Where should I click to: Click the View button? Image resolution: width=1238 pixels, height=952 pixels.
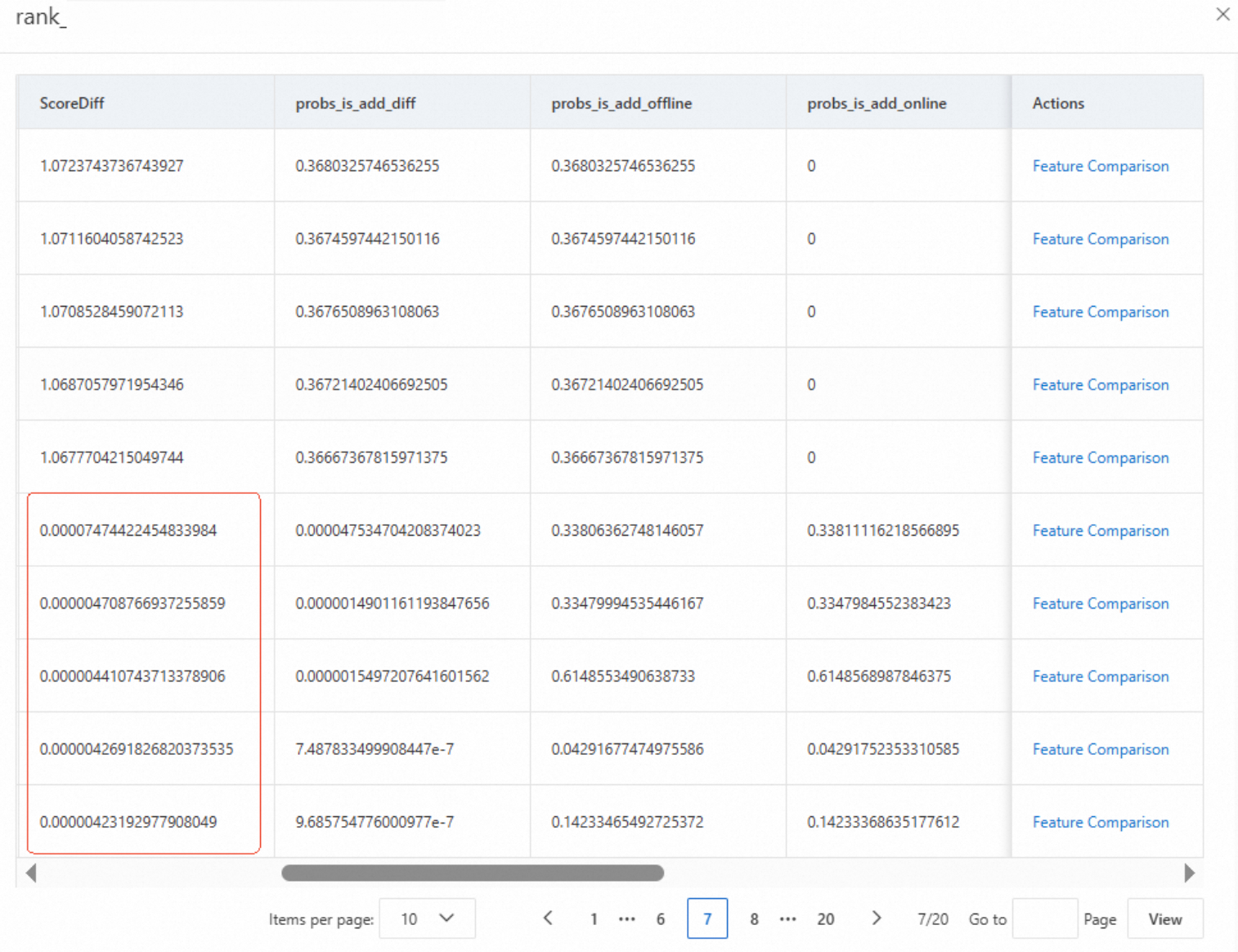pyautogui.click(x=1165, y=918)
